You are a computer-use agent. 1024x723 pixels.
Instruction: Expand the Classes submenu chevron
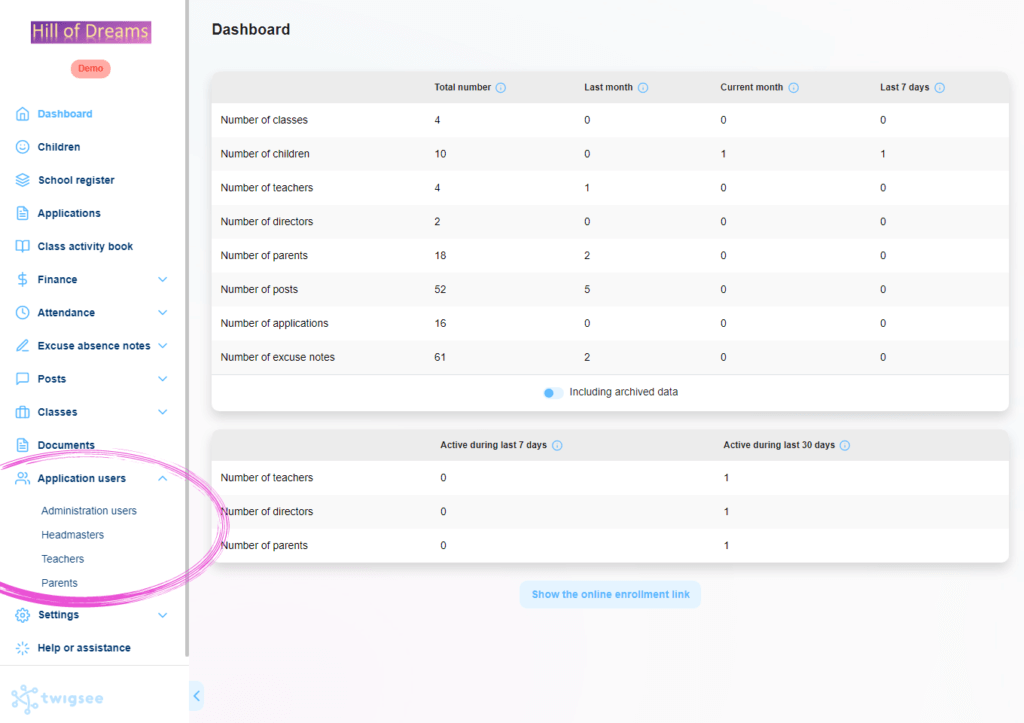(163, 412)
